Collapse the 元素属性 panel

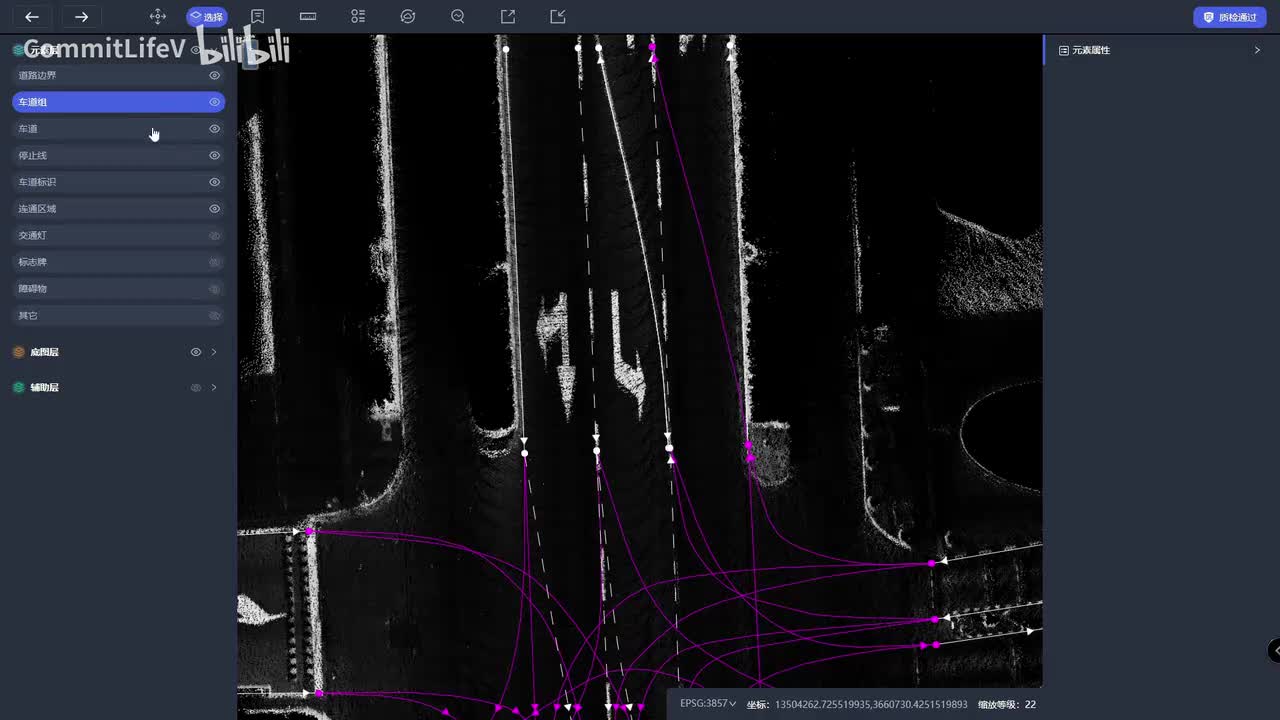[1257, 50]
